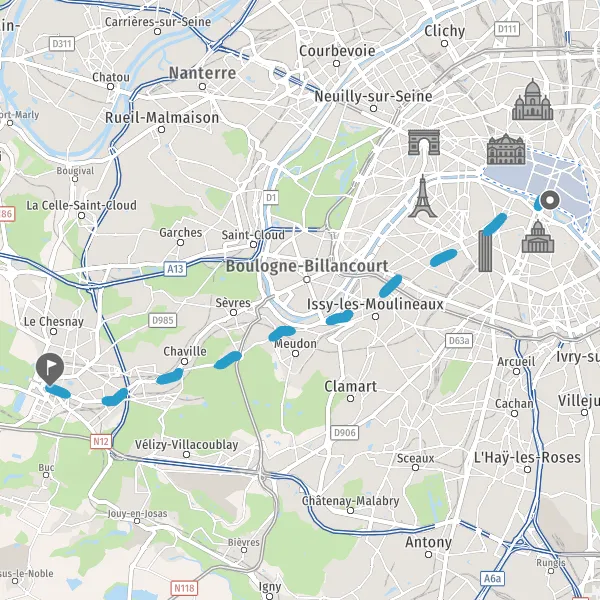The width and height of the screenshot is (600, 600).
Task: Select the D985 road label
Action: pyautogui.click(x=163, y=320)
